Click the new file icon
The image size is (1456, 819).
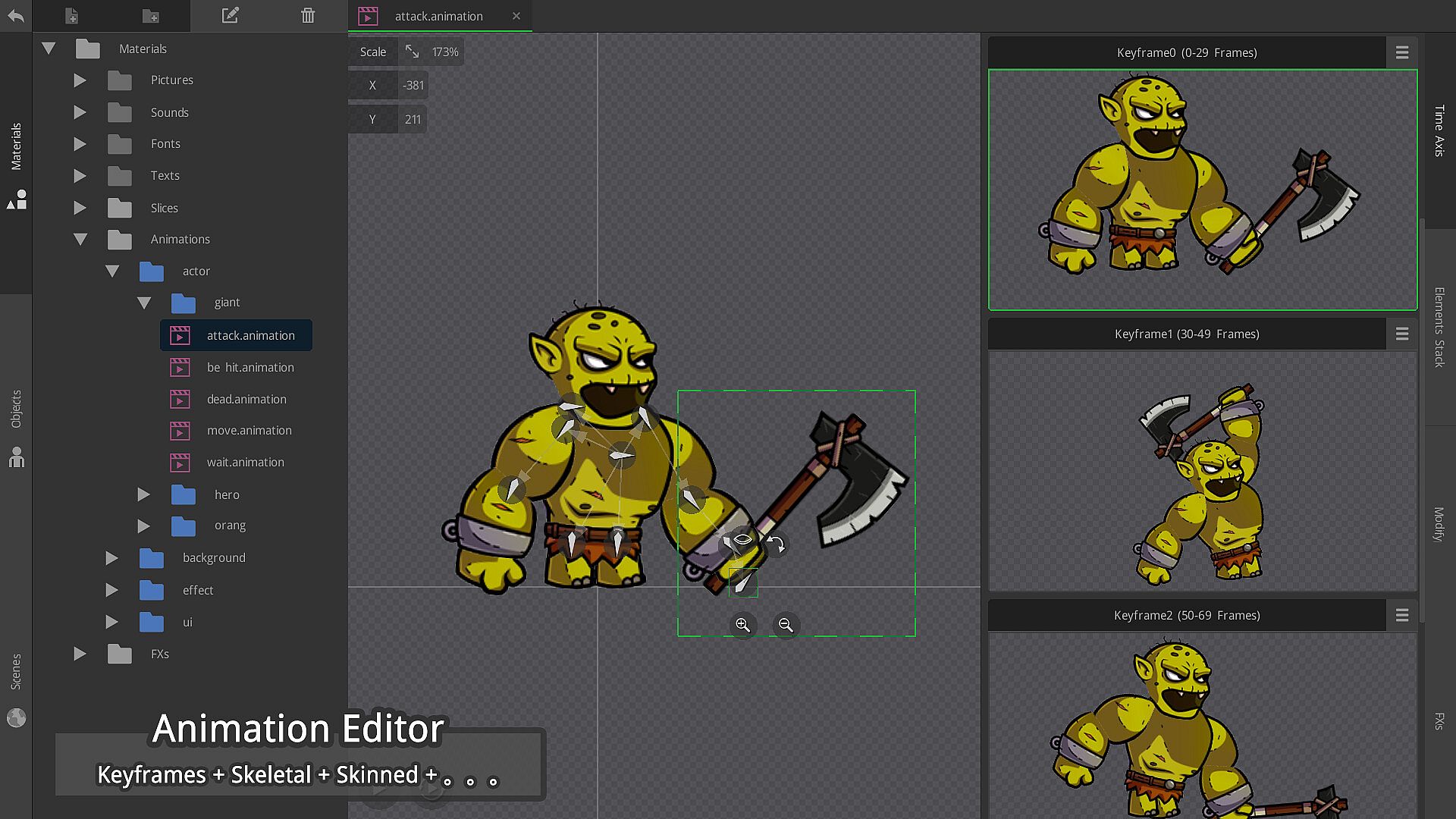tap(71, 15)
